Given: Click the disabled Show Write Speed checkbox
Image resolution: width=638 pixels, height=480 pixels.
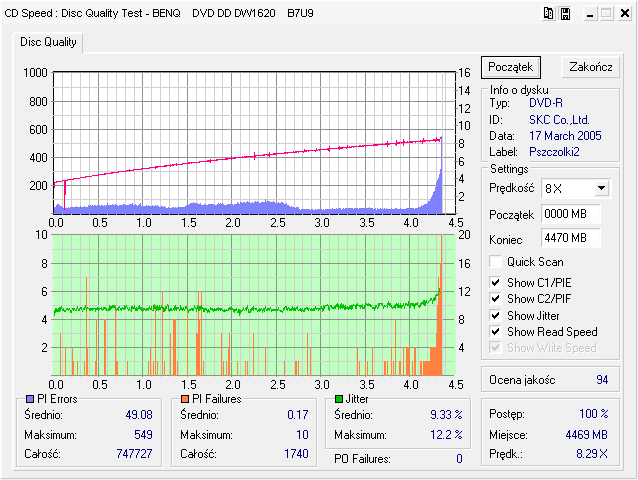Looking at the screenshot, I should (495, 348).
